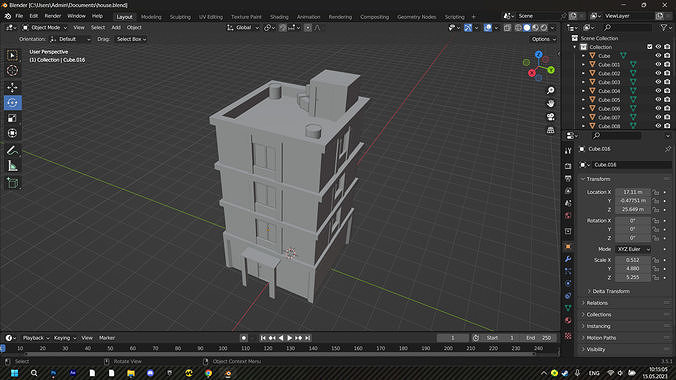The height and width of the screenshot is (380, 676).
Task: Select the Add Cube tool
Action: [13, 183]
